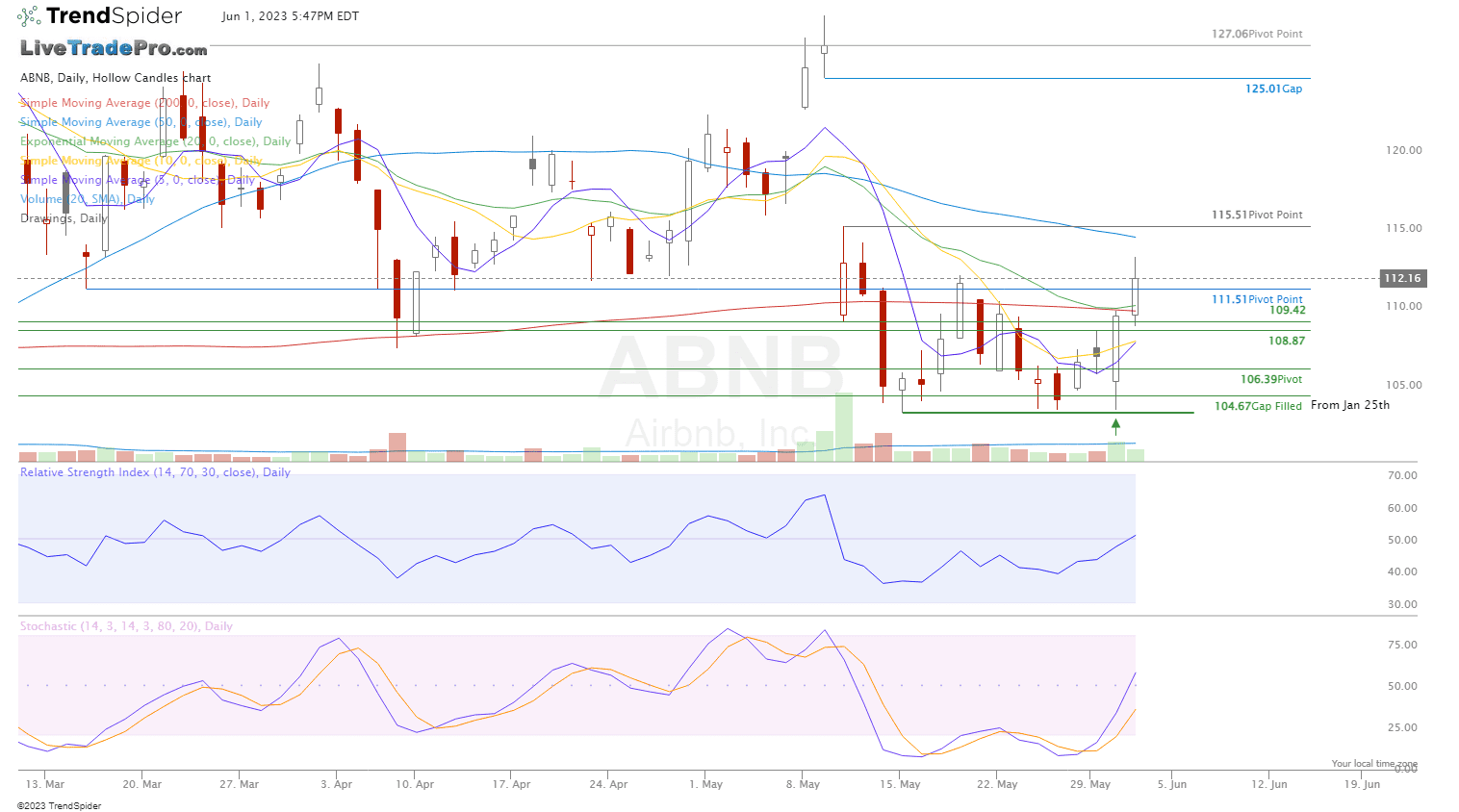
Task: Click the 110.00 price axis label
Action: coord(1403,306)
